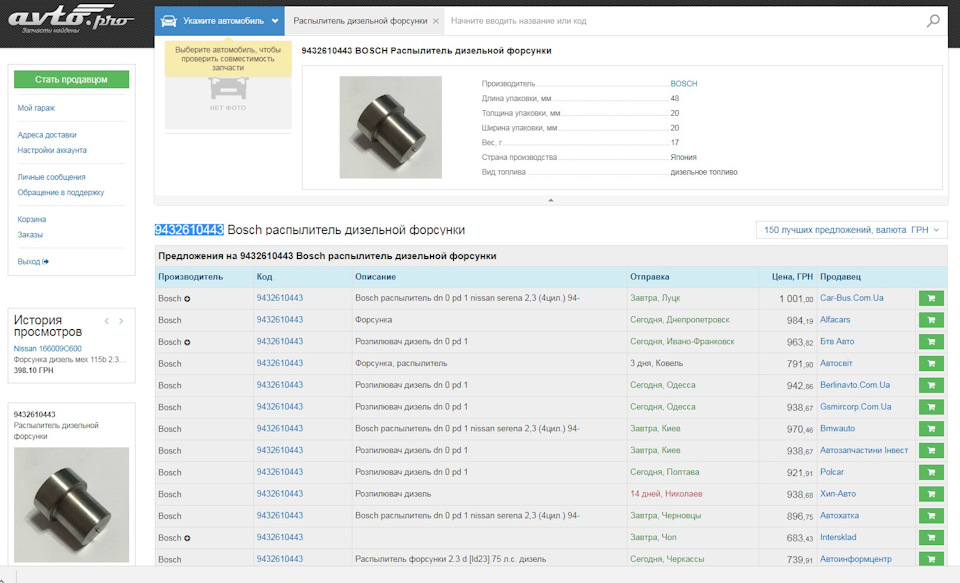Image resolution: width=960 pixels, height=583 pixels.
Task: Click the price 984,19 cell
Action: [800, 320]
